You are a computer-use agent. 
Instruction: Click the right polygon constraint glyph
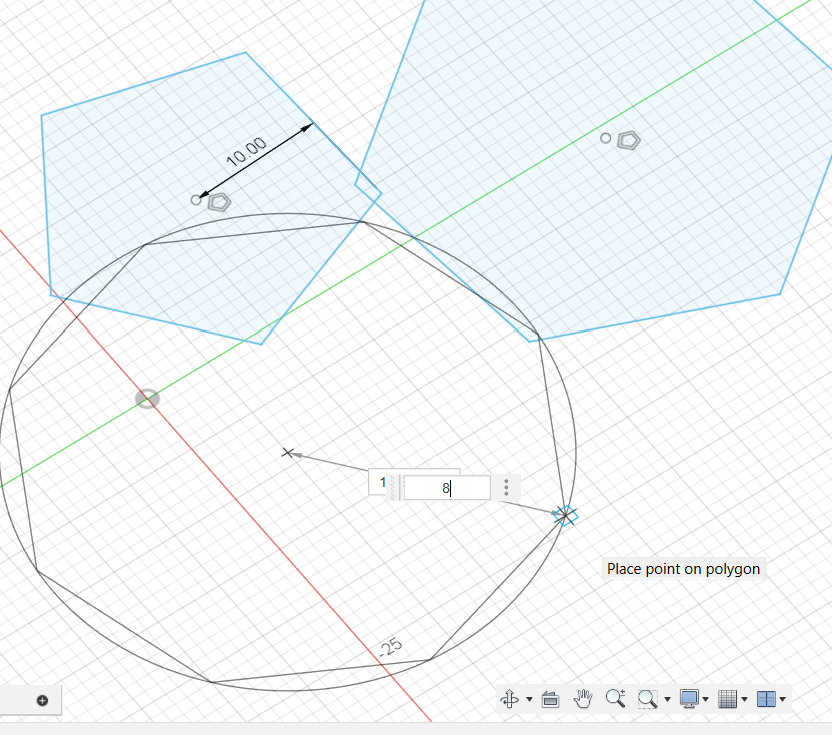(x=629, y=141)
